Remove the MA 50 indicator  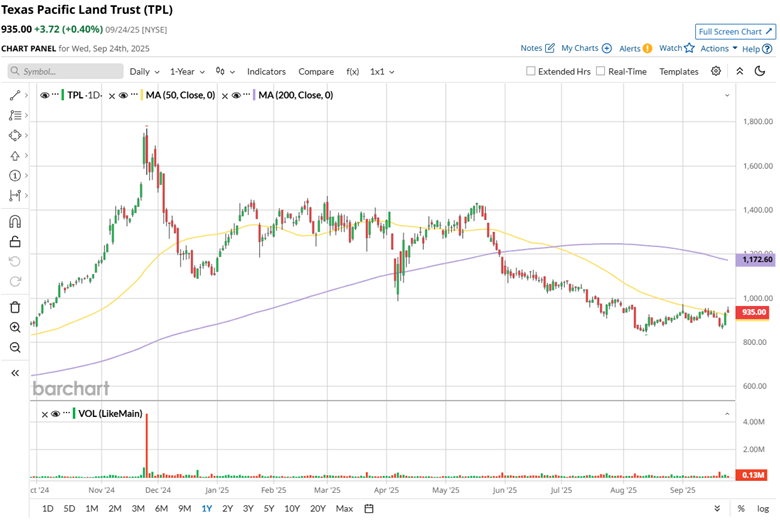[x=112, y=96]
